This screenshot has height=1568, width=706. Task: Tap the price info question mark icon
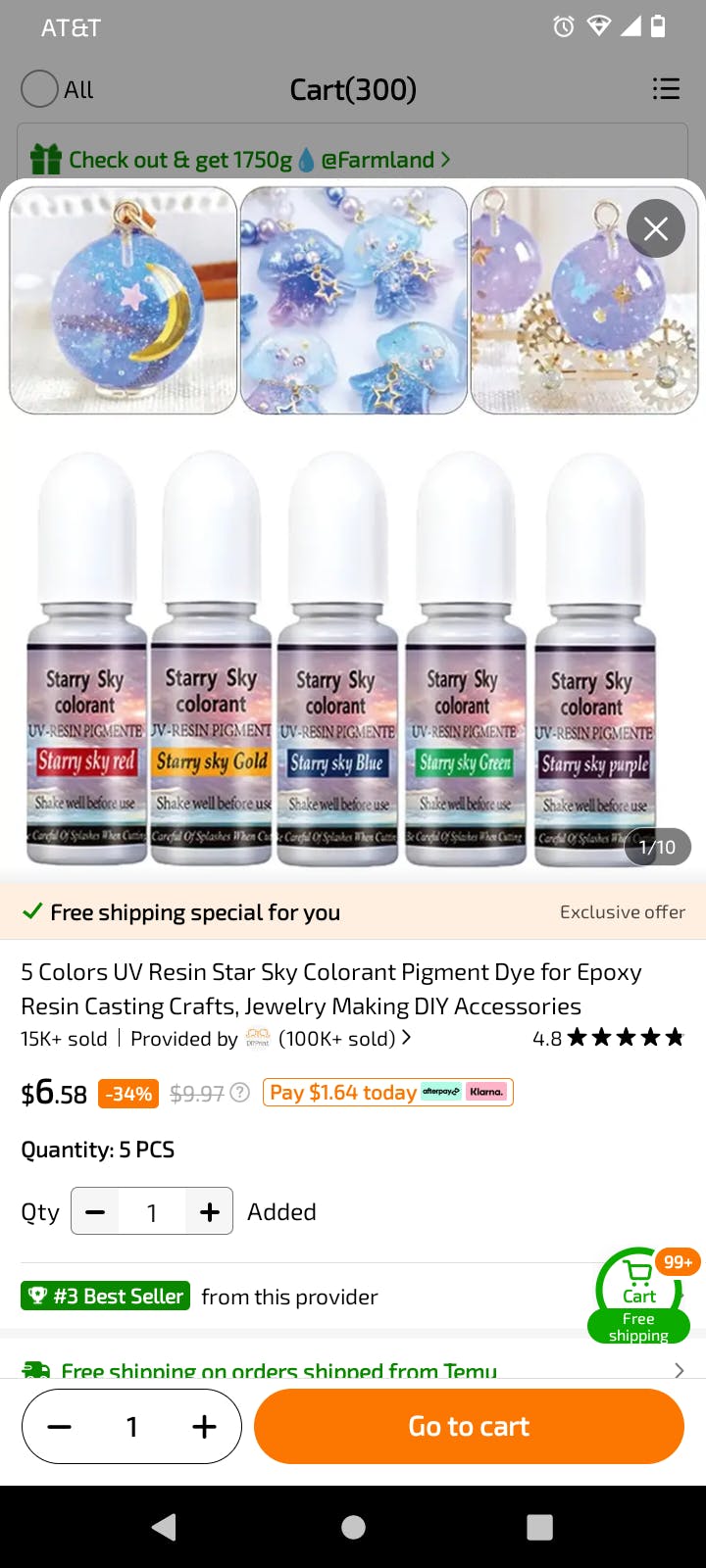point(239,1093)
